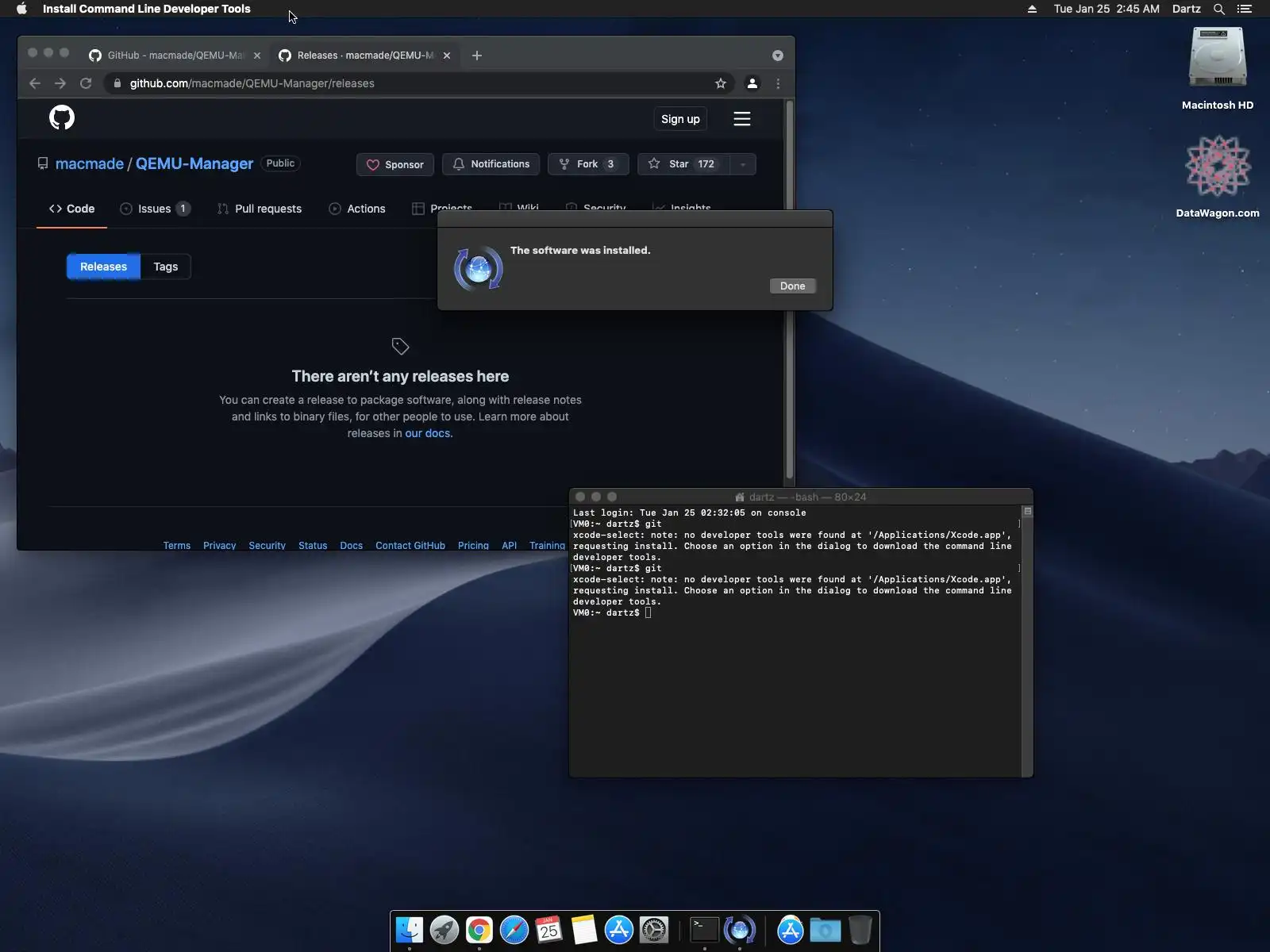The image size is (1270, 952).
Task: Fork the QEMU-Manager repository
Action: [588, 164]
